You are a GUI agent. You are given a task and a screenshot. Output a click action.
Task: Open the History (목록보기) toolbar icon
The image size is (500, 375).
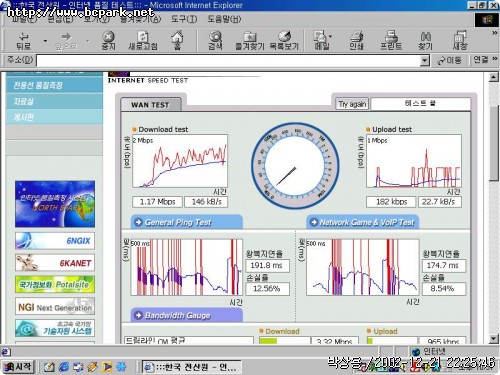pos(284,41)
